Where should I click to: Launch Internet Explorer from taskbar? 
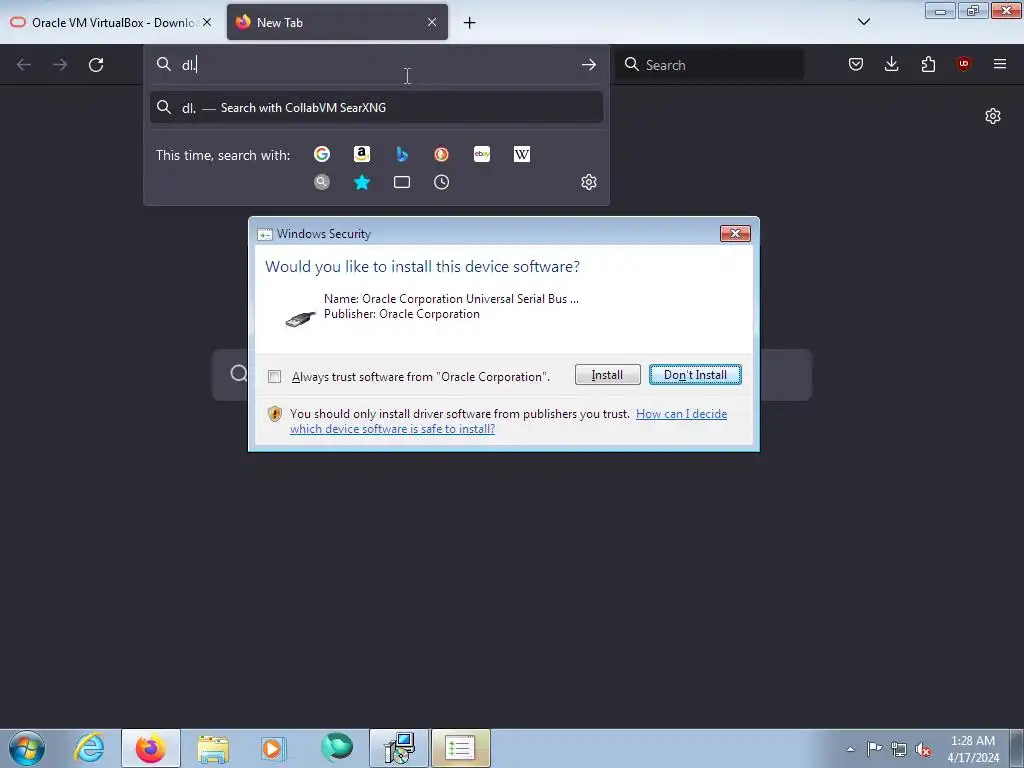(x=89, y=748)
